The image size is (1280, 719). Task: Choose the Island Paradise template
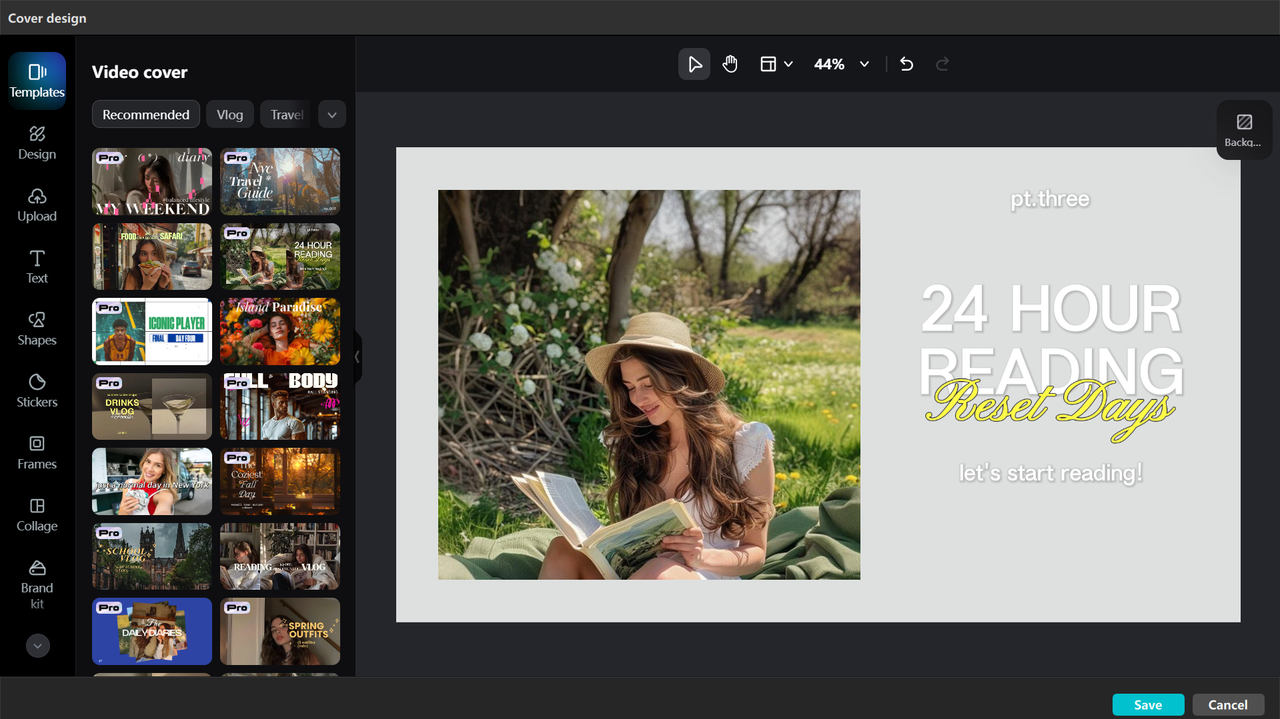click(280, 332)
